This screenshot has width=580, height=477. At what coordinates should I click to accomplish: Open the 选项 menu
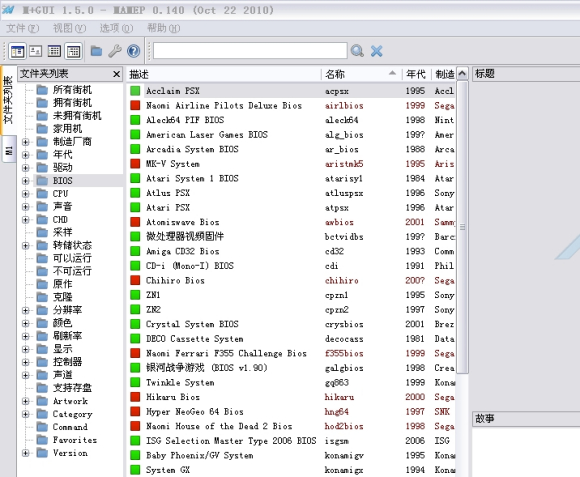click(x=116, y=28)
